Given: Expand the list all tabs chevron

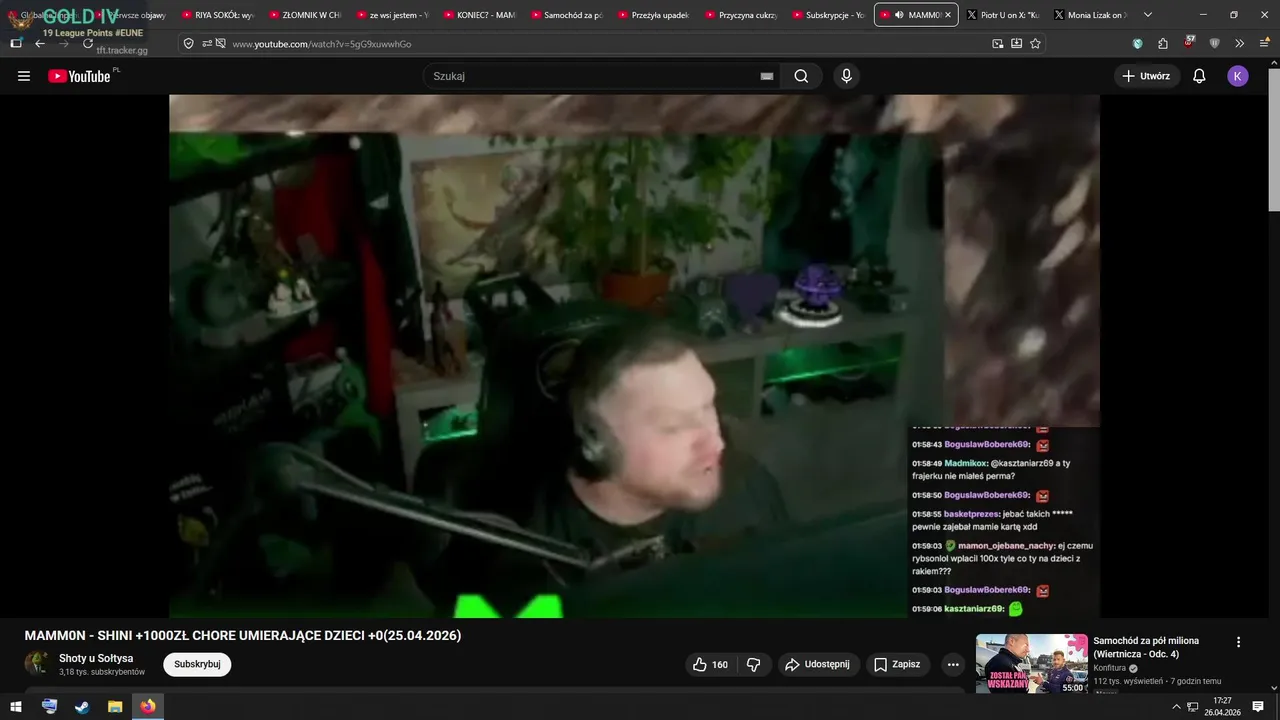Looking at the screenshot, I should tap(1147, 15).
